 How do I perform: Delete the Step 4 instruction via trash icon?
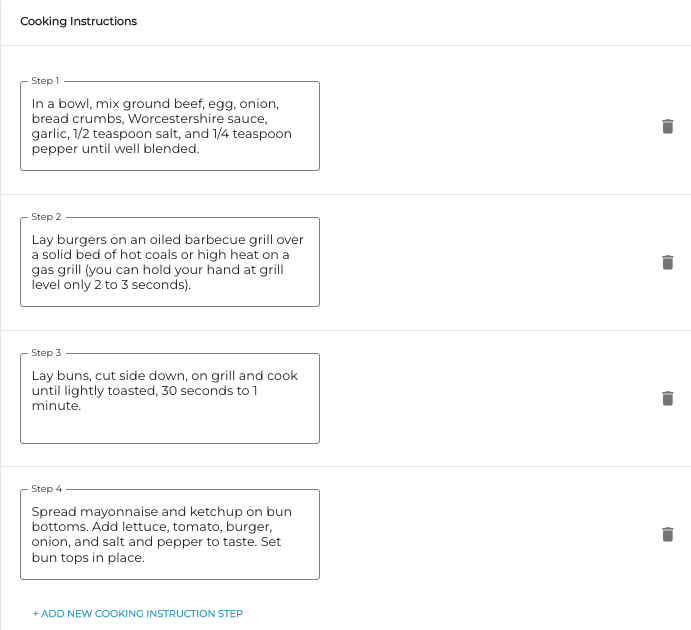668,534
